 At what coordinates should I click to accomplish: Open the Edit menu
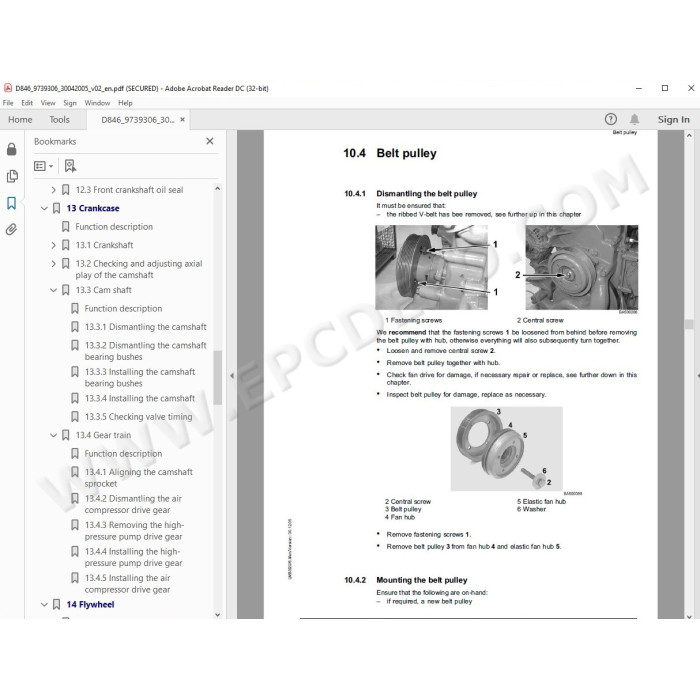tap(27, 103)
